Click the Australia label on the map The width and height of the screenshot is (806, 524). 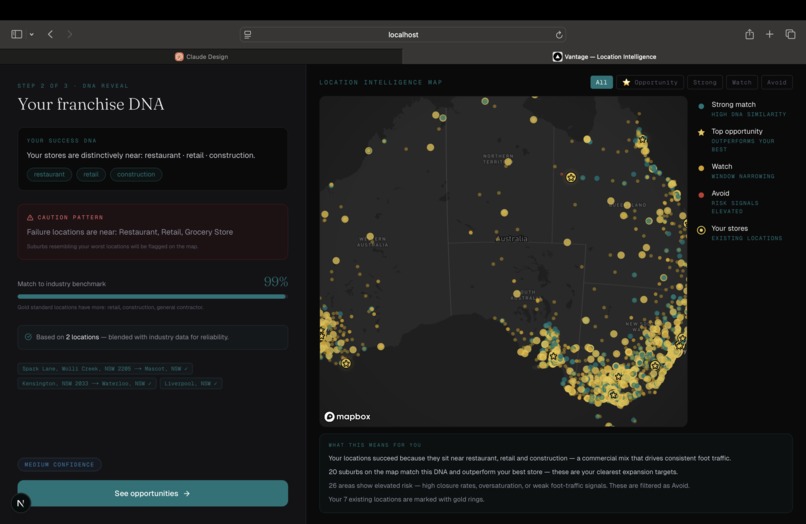pyautogui.click(x=512, y=239)
